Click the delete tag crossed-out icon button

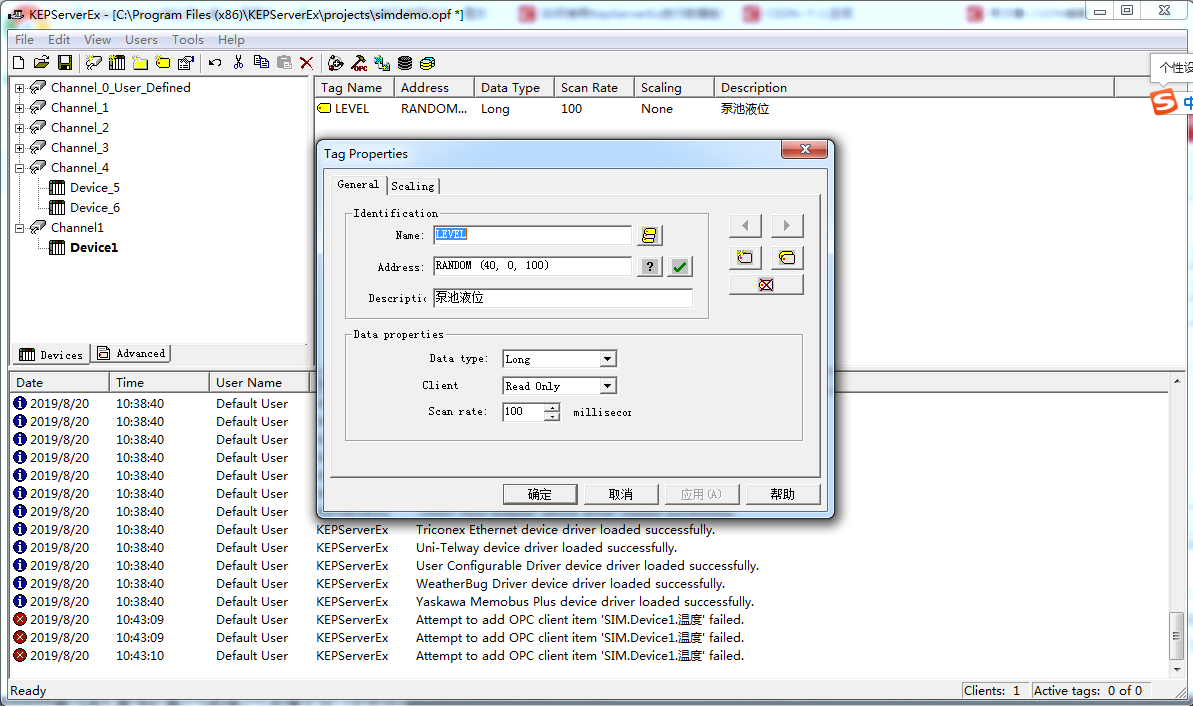pos(766,285)
